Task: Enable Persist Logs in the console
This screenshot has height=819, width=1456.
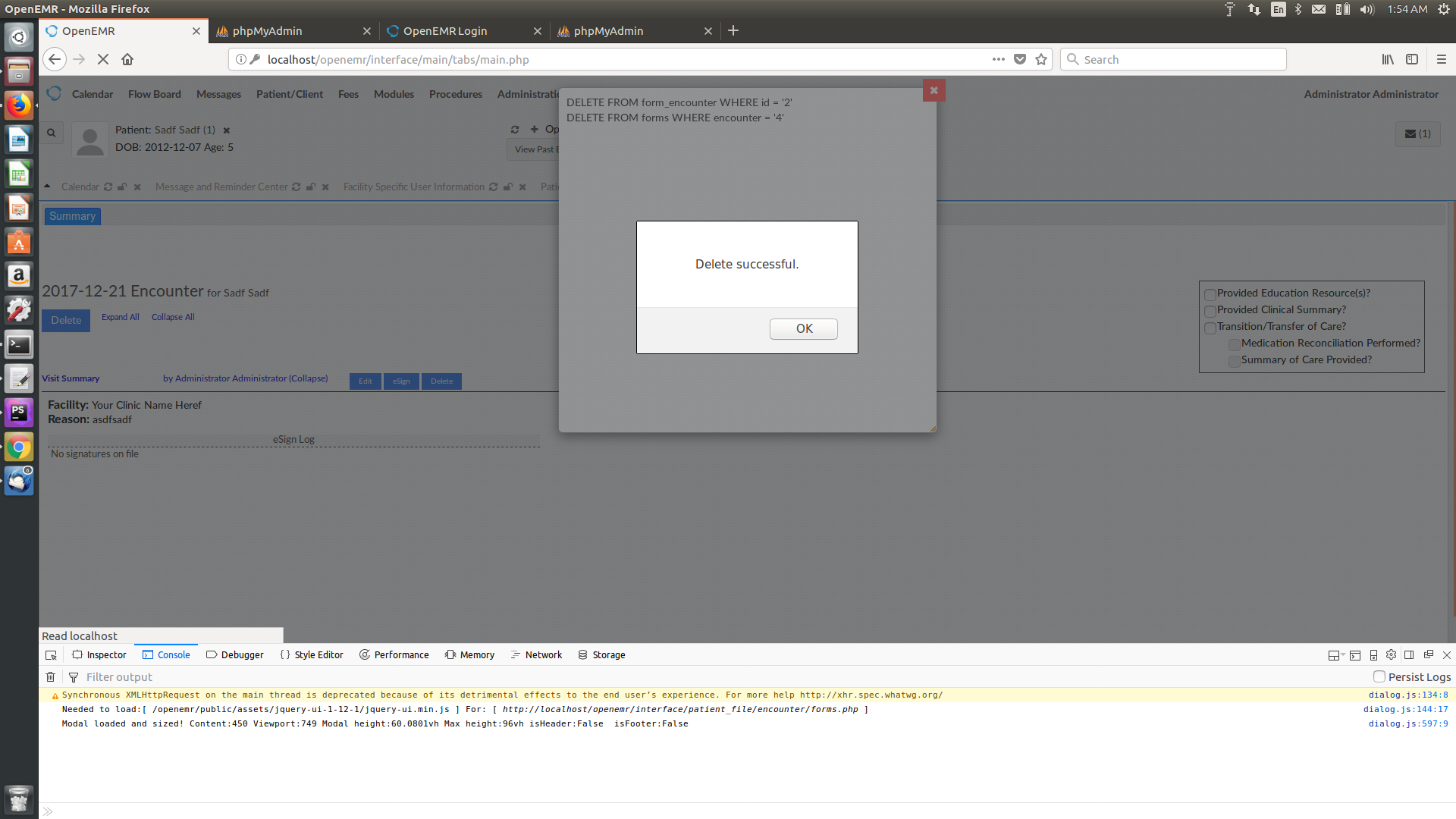Action: click(x=1379, y=676)
